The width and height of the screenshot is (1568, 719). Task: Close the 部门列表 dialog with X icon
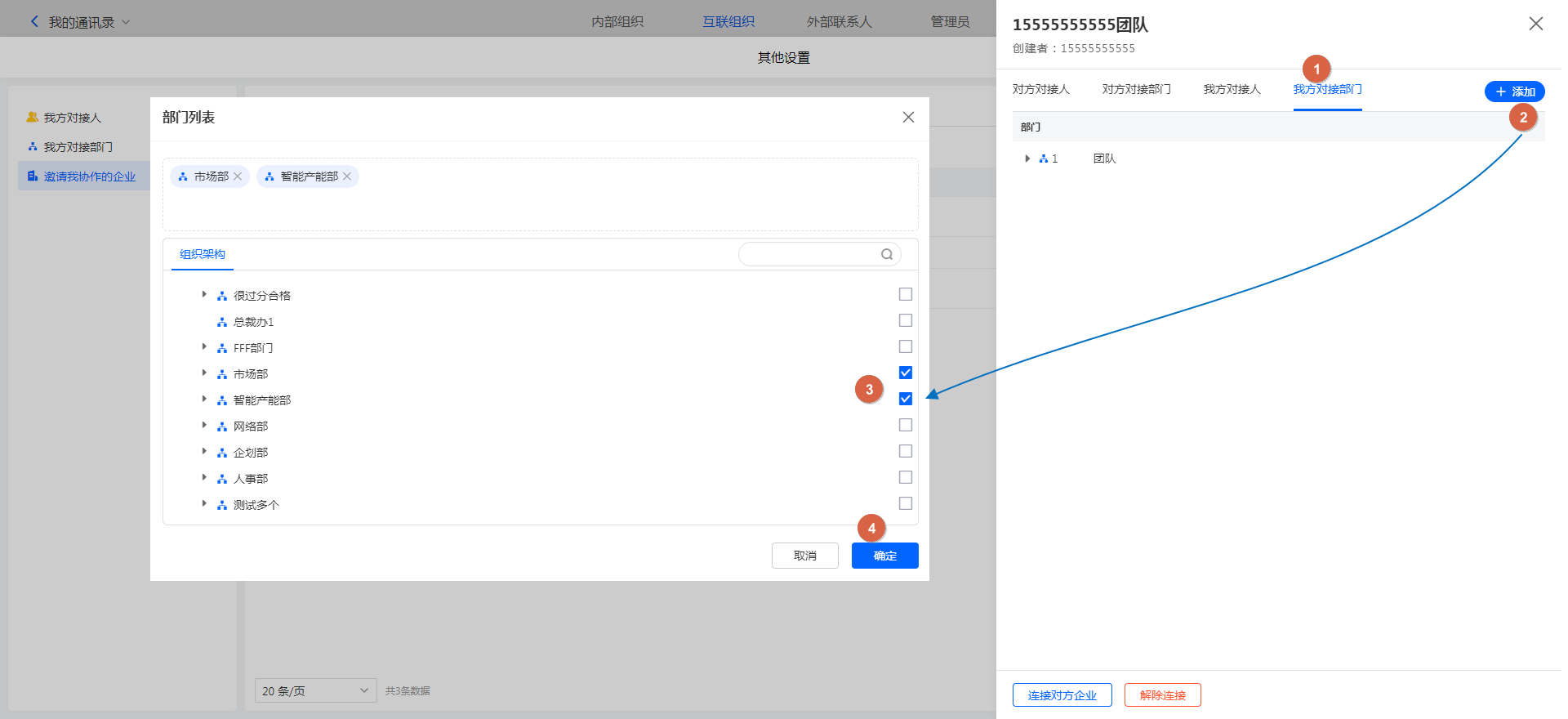pyautogui.click(x=908, y=118)
